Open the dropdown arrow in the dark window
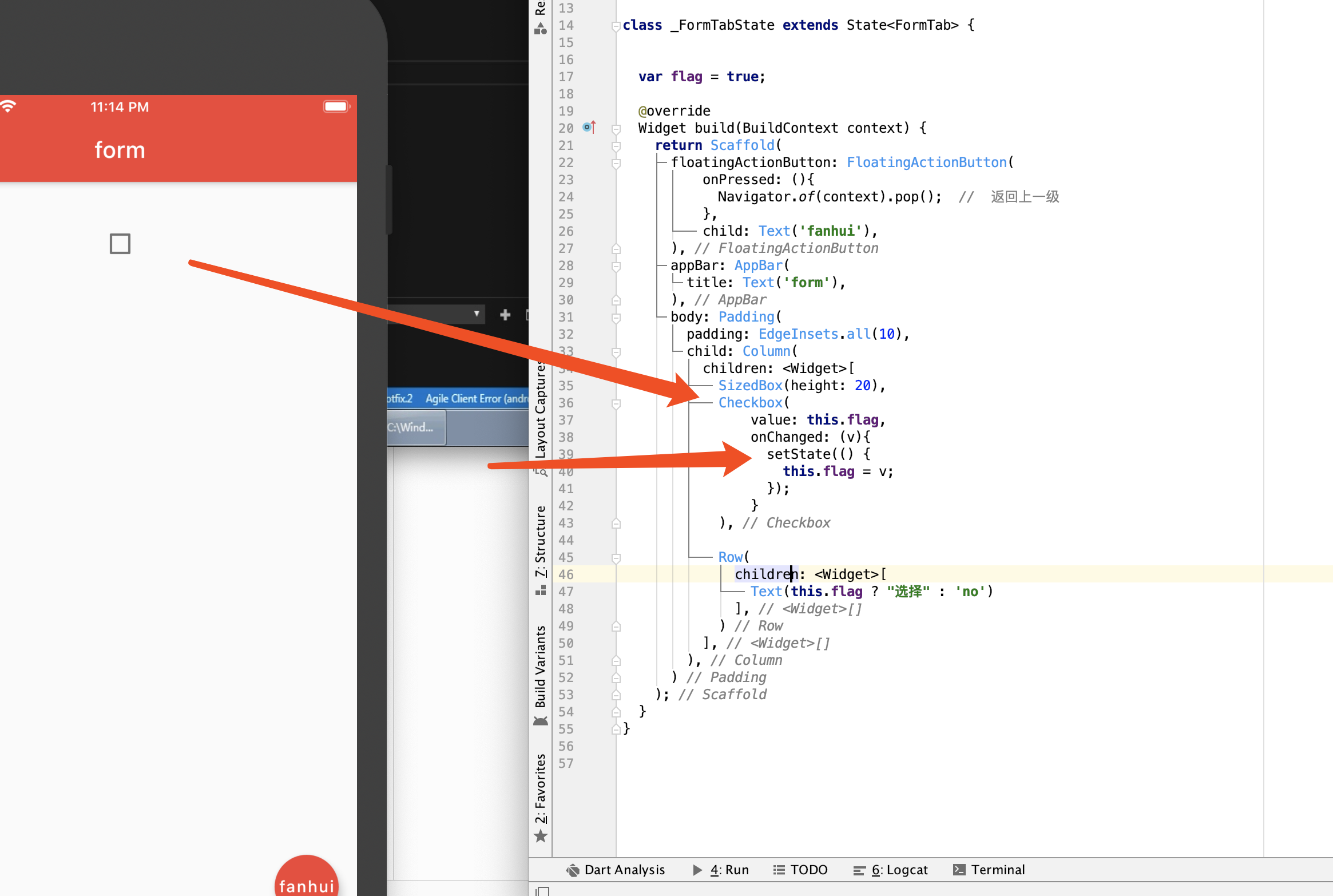This screenshot has height=896, width=1333. (x=476, y=314)
